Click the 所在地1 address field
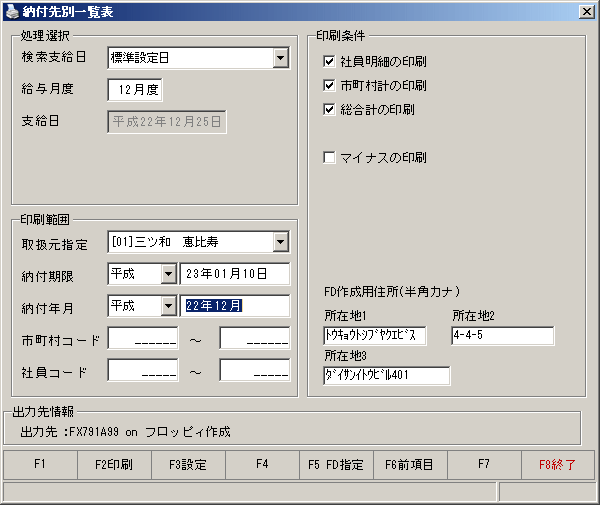Screen dimensions: 600x505 click(x=375, y=336)
